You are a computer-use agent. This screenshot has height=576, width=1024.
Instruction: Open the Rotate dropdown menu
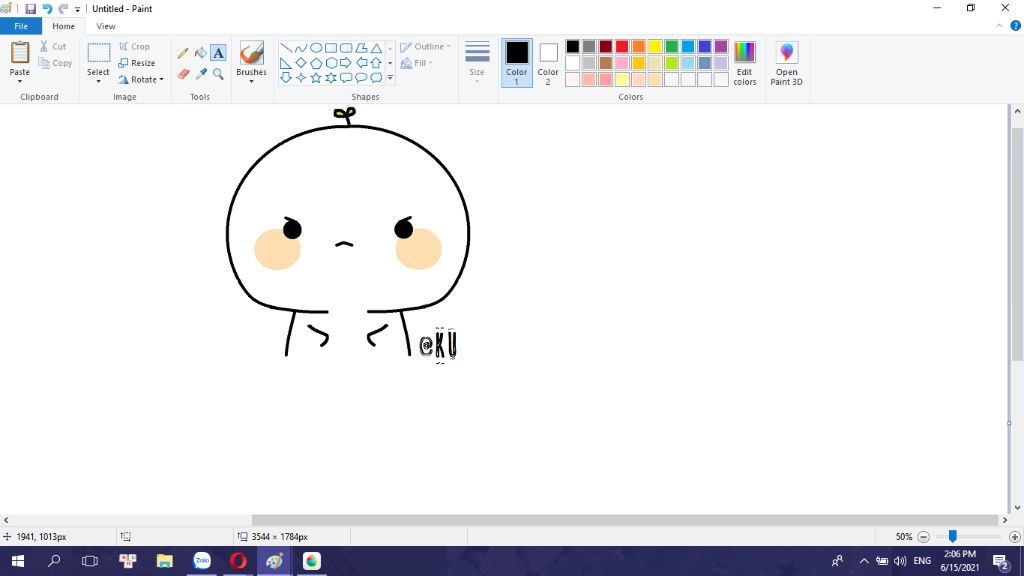pos(141,80)
